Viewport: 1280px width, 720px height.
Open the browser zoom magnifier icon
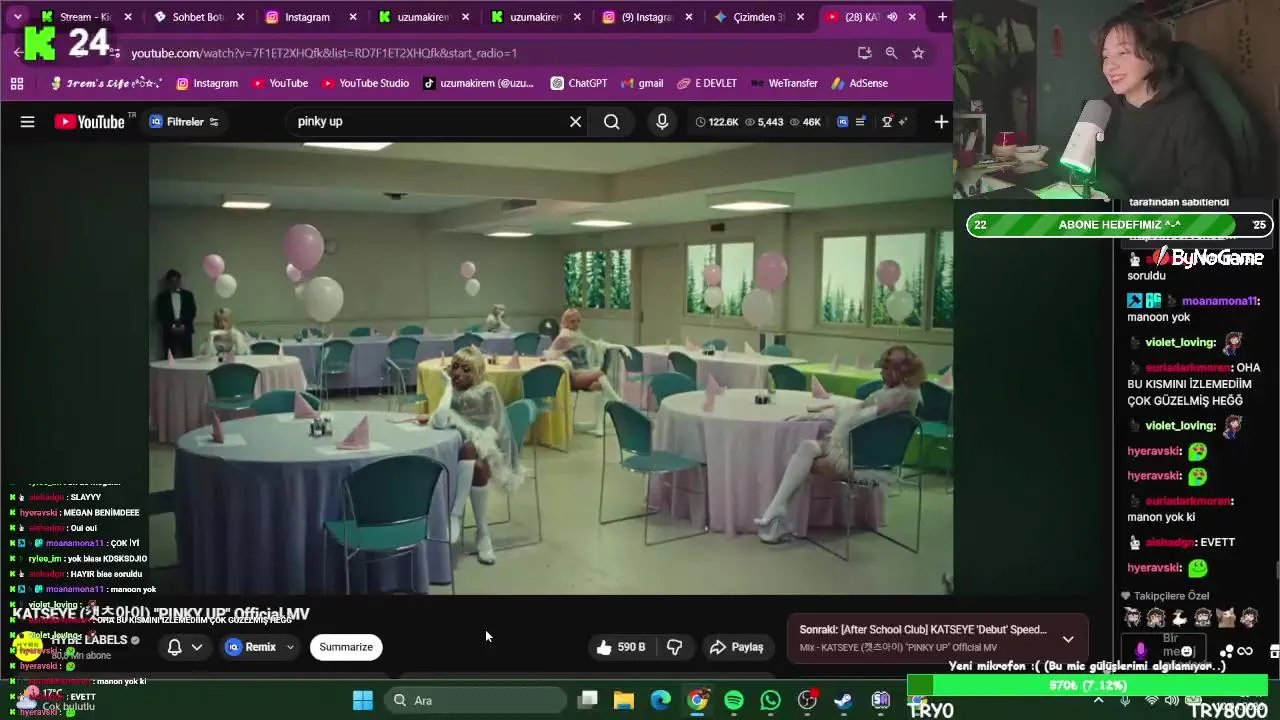(x=891, y=53)
